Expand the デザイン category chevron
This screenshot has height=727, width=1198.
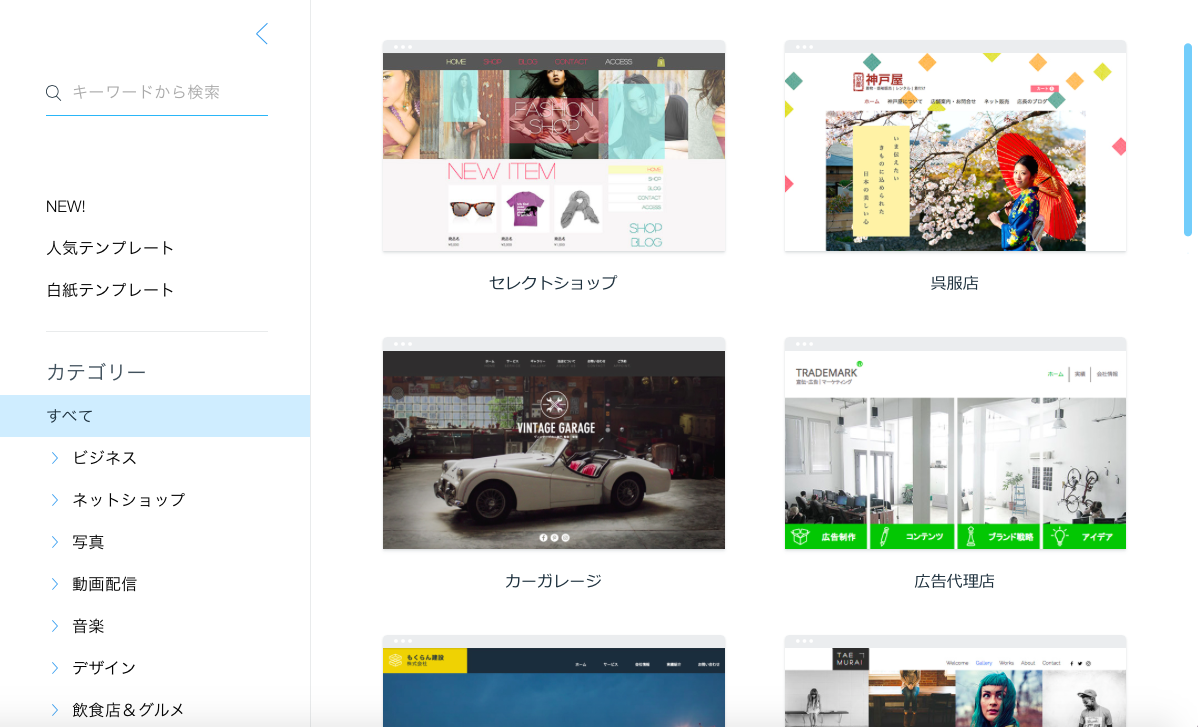coord(55,668)
